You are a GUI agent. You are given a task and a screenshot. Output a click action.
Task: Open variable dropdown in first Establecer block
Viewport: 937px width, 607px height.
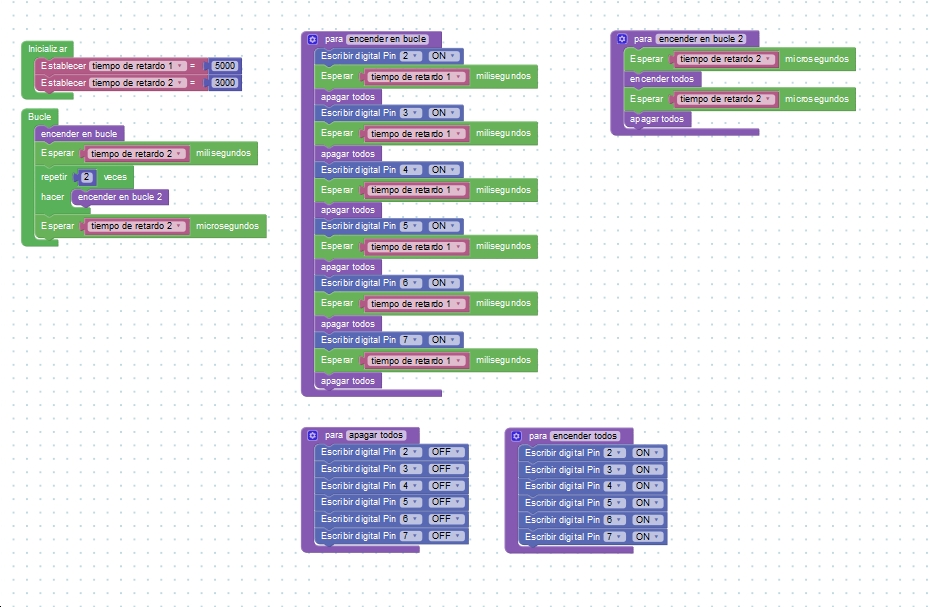136,65
